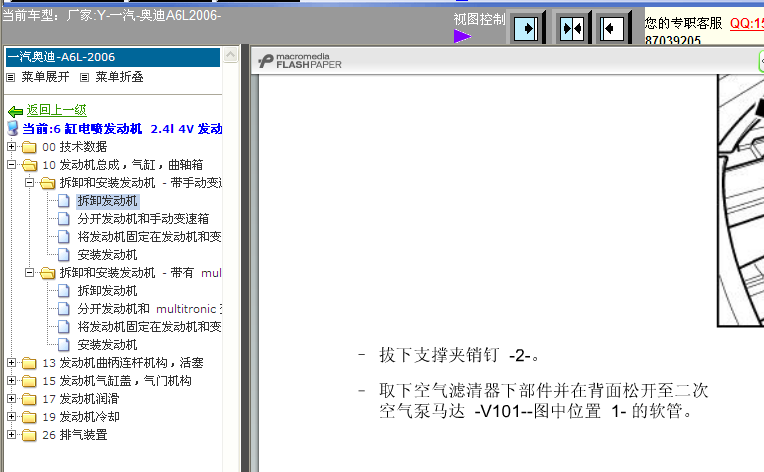Screen dimensions: 764x472
Task: Click the 当前车型 vehicle label at top
Action: pyautogui.click(x=112, y=16)
